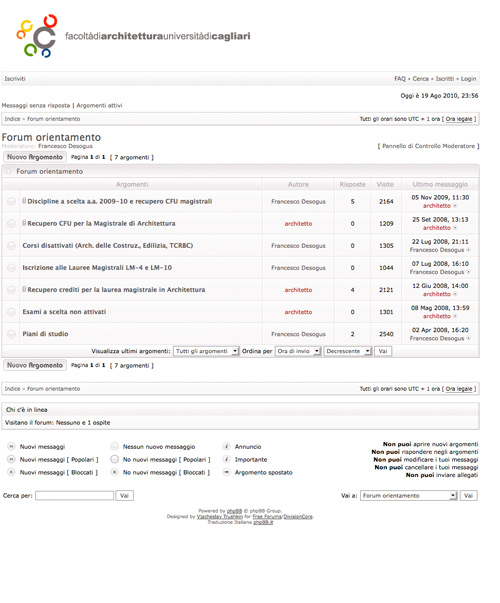Open Argomenti attivi link
Screen dimensions: 500x603
pyautogui.click(x=99, y=105)
